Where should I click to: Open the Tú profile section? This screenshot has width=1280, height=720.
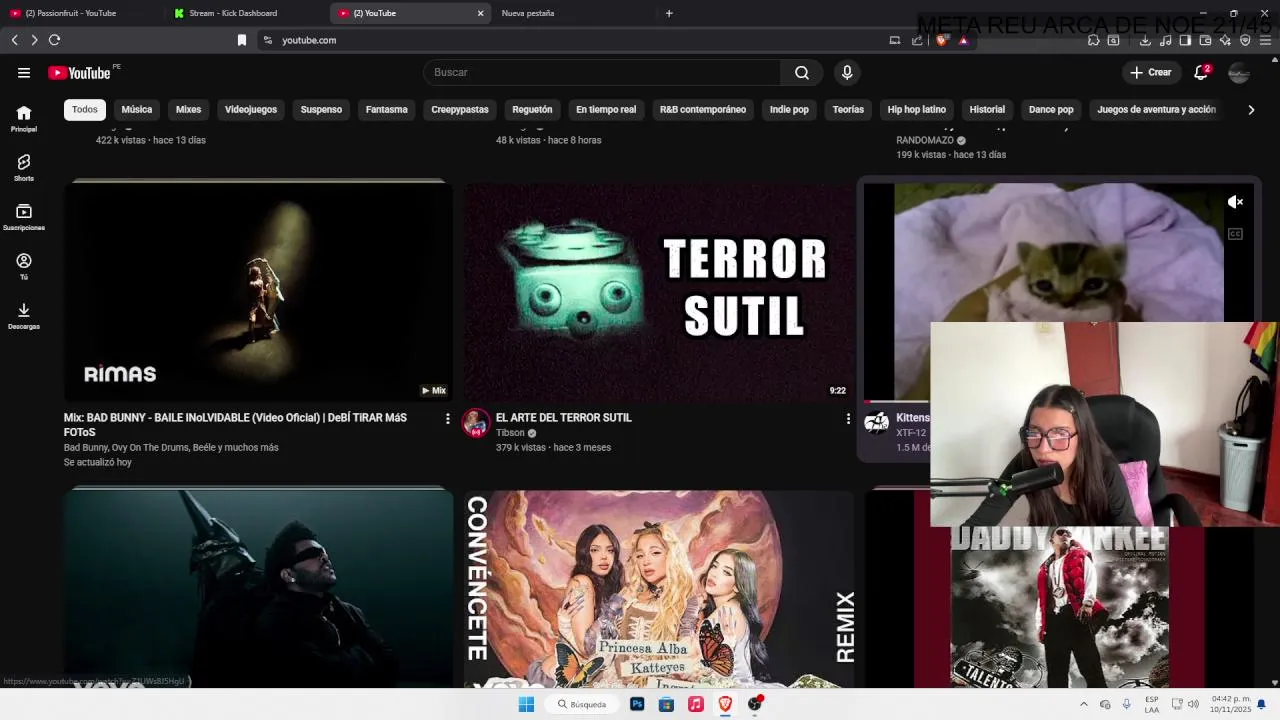click(x=24, y=266)
